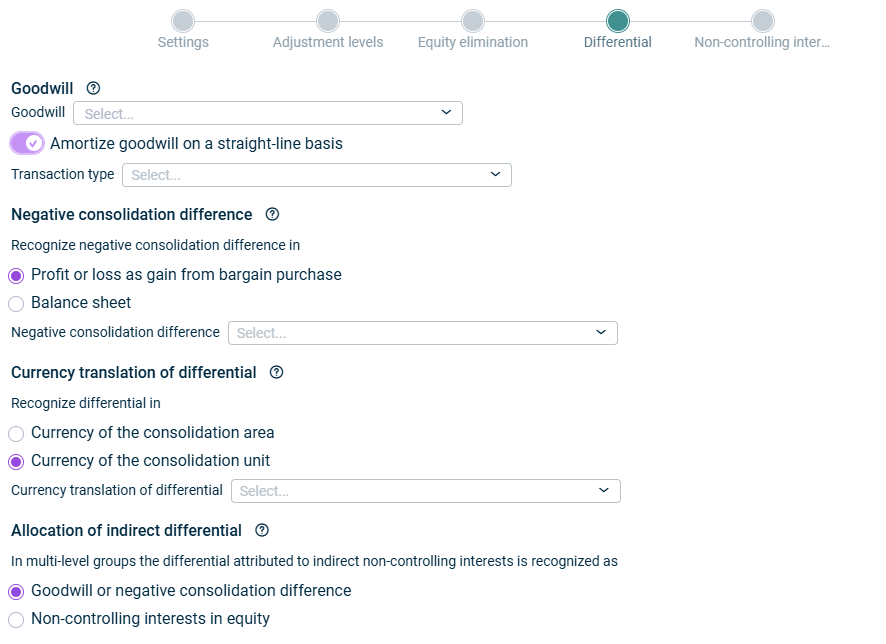This screenshot has width=886, height=644.
Task: Select the Equity elimination step circle
Action: tap(473, 21)
